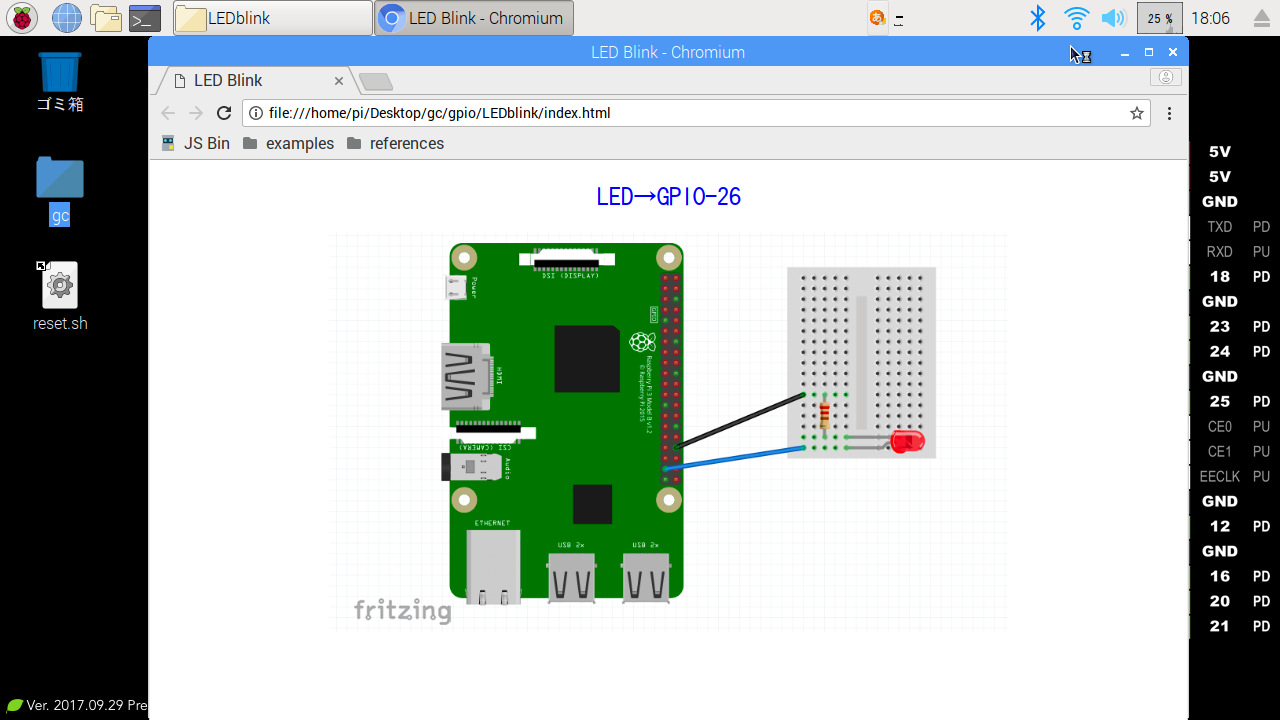The height and width of the screenshot is (720, 1280).
Task: Reload the LED Blink page
Action: 224,113
